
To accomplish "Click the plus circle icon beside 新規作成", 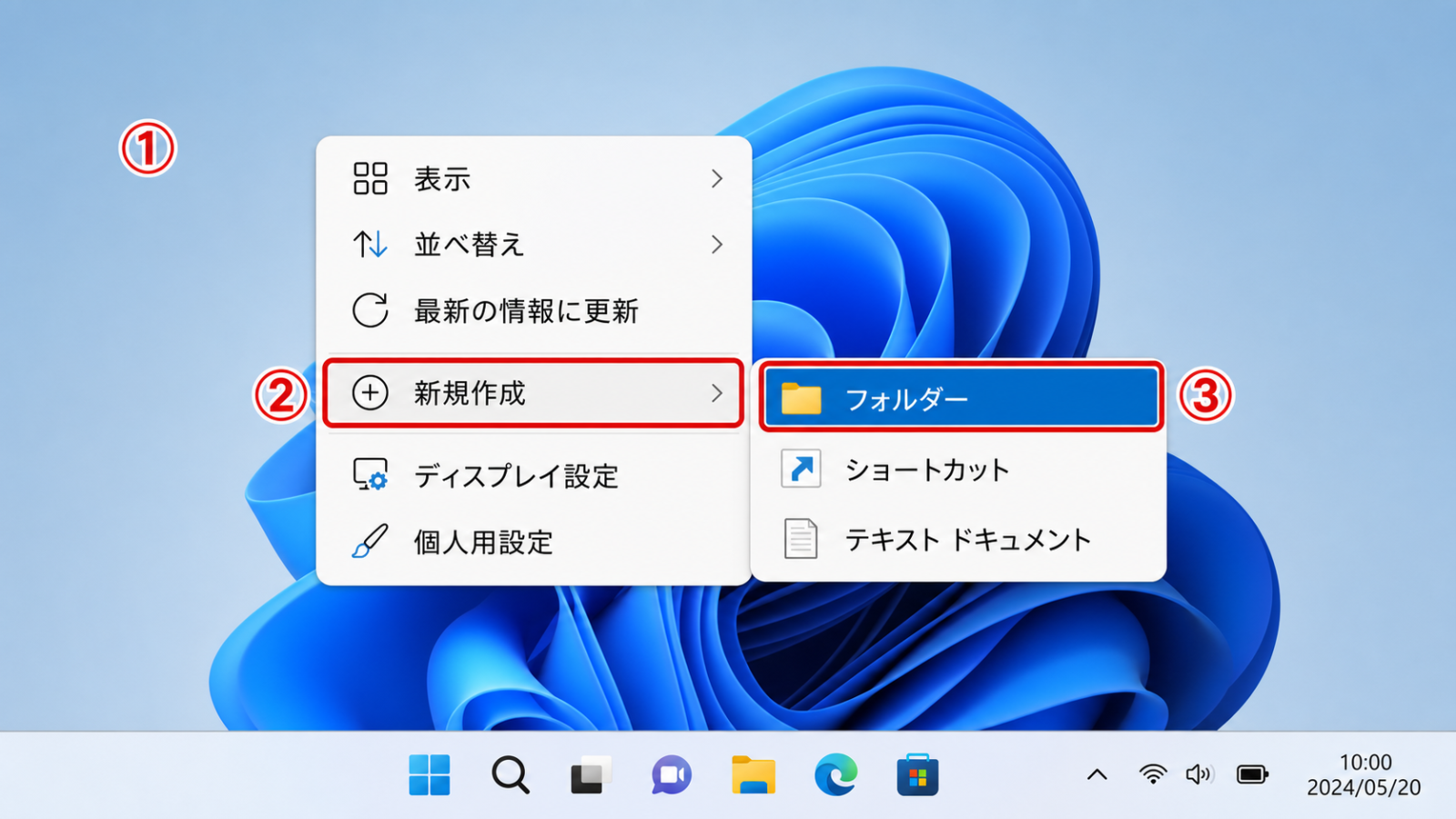I will tap(370, 393).
